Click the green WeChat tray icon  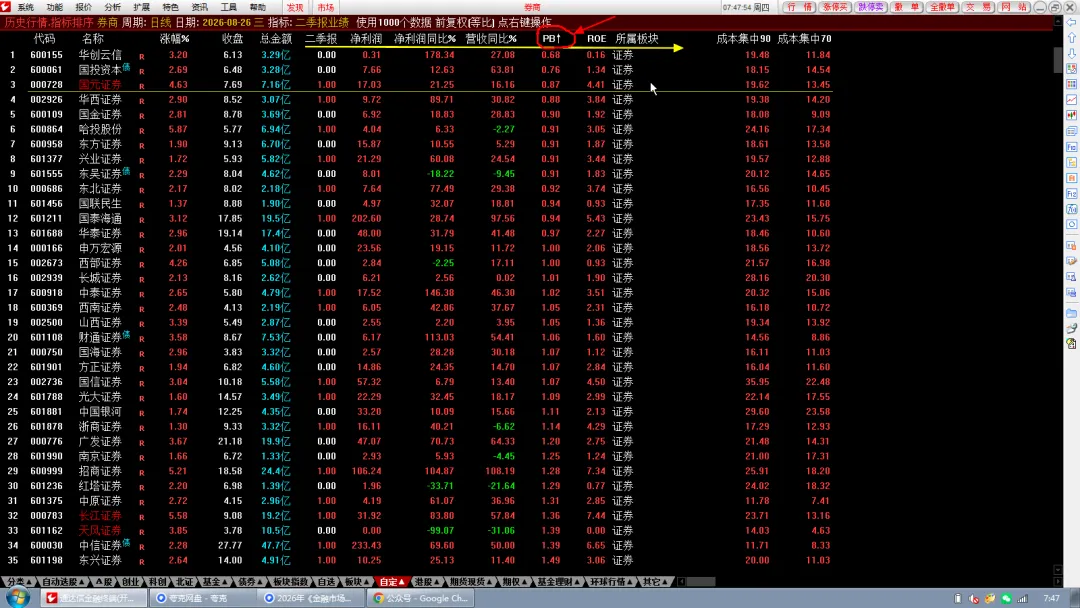1006,598
